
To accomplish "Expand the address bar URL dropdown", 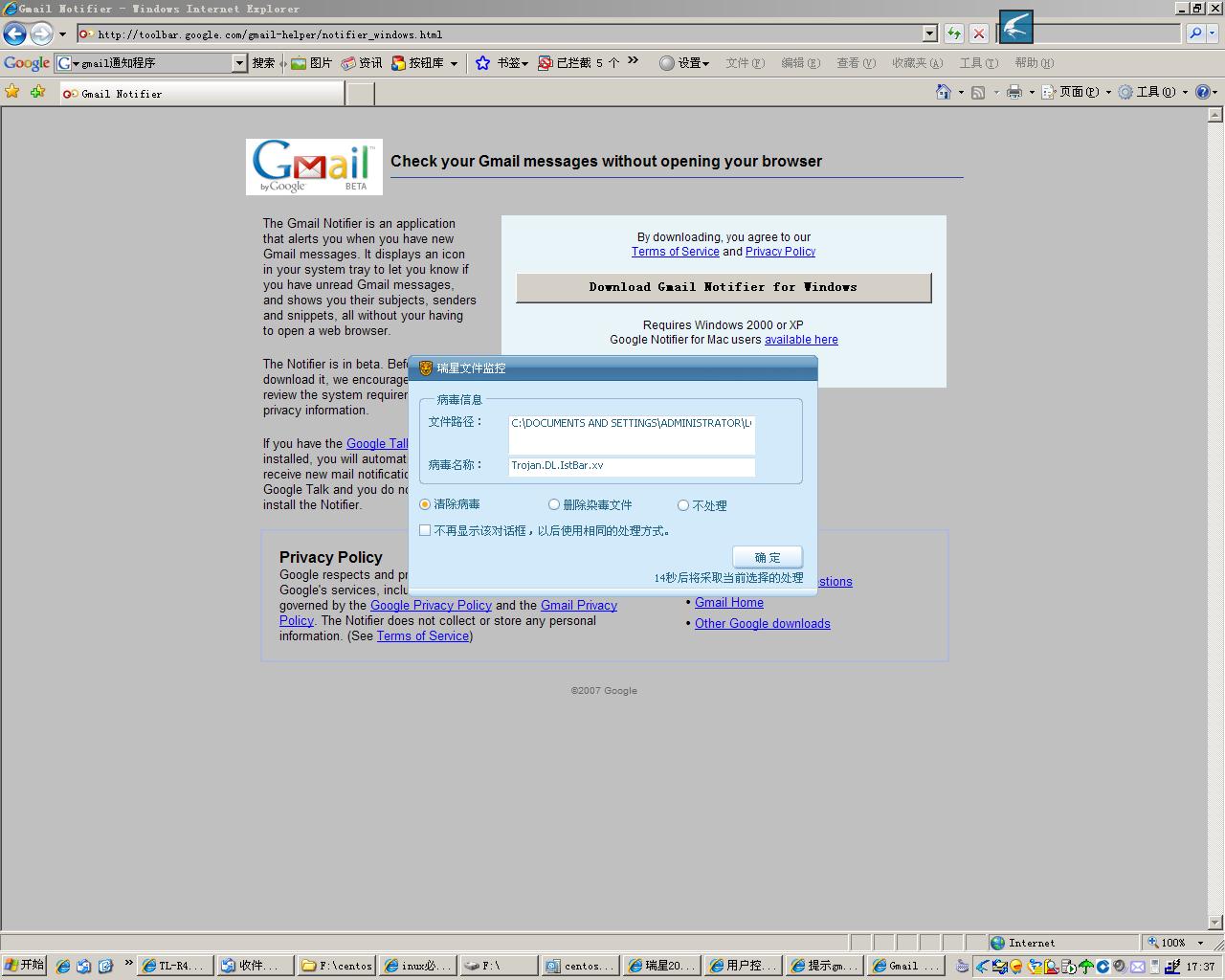I will (929, 33).
